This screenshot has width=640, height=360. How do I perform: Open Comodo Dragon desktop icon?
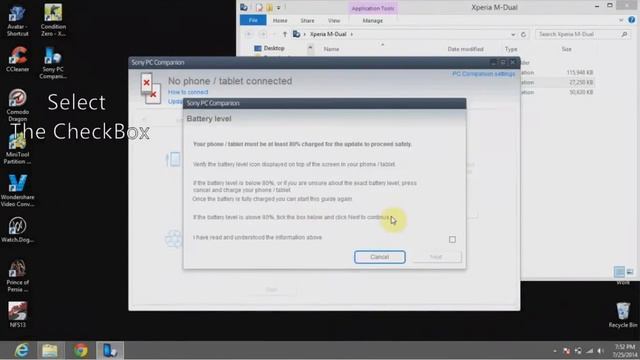click(17, 105)
